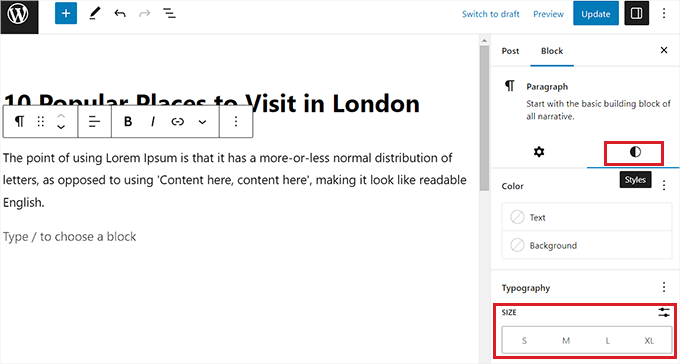Image resolution: width=680 pixels, height=364 pixels.
Task: Toggle the settings sidebar panel button
Action: pos(637,13)
